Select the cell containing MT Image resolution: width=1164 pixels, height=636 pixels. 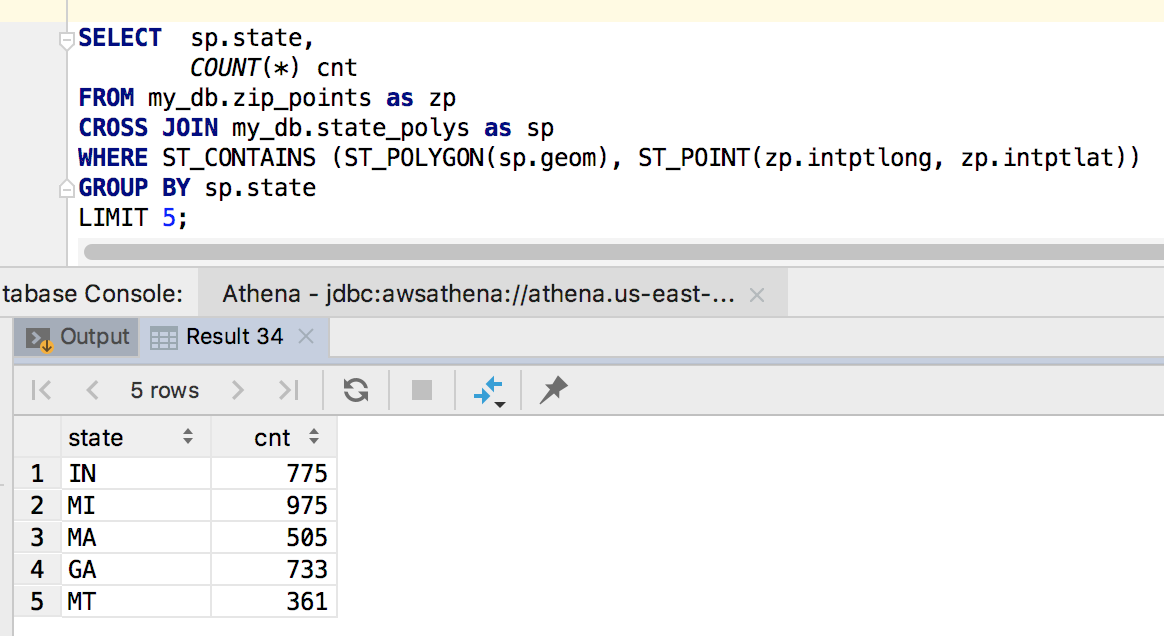(136, 601)
